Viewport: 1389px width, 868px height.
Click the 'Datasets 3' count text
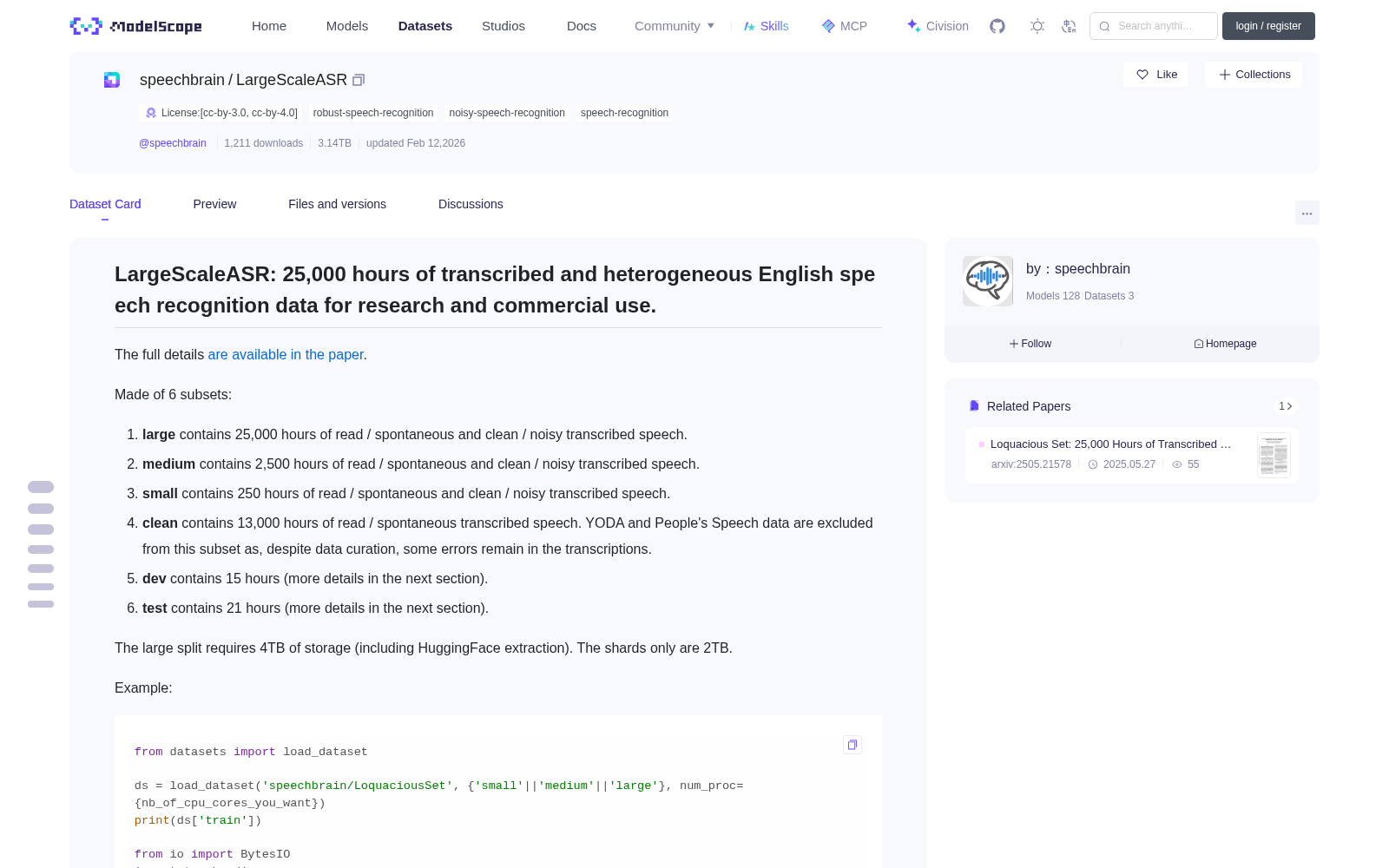click(1109, 296)
